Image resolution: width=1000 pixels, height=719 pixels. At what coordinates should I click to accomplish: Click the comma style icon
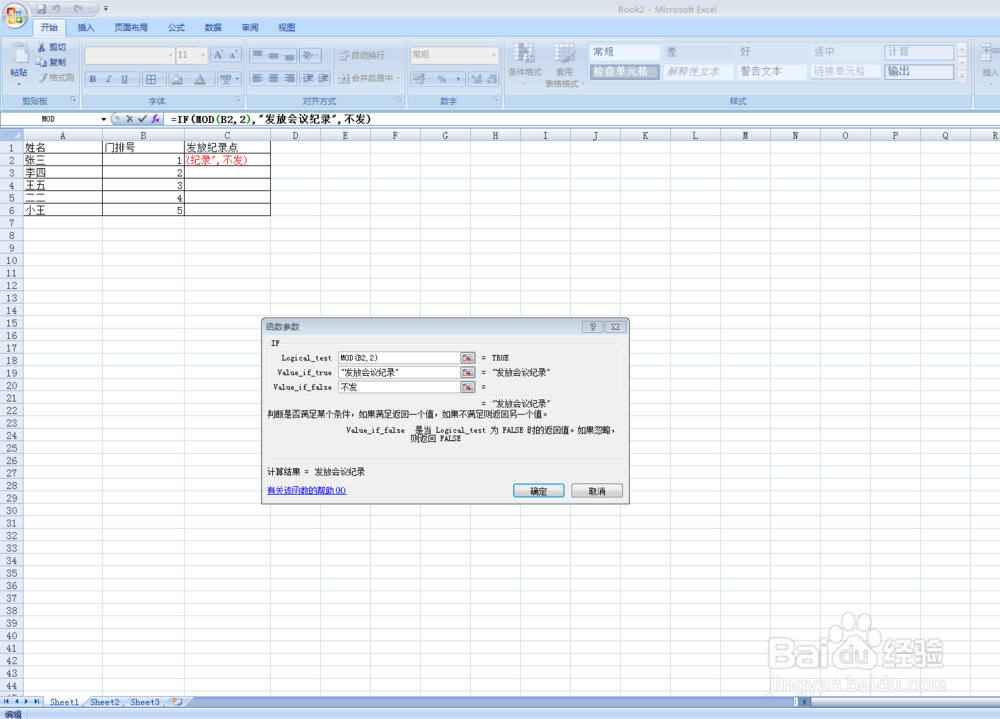point(458,79)
